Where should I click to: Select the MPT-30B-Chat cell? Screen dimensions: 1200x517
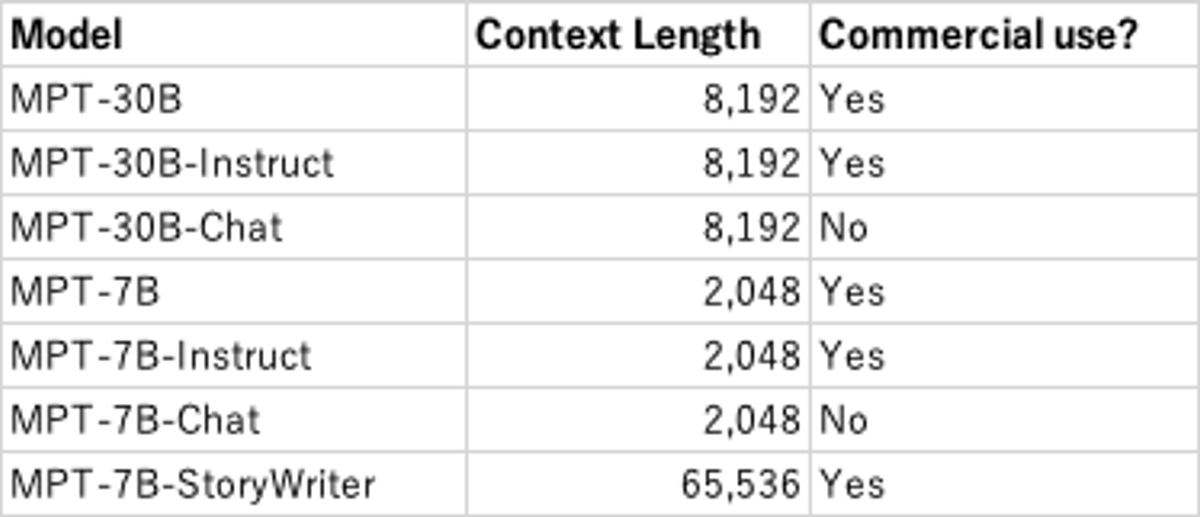tap(234, 227)
